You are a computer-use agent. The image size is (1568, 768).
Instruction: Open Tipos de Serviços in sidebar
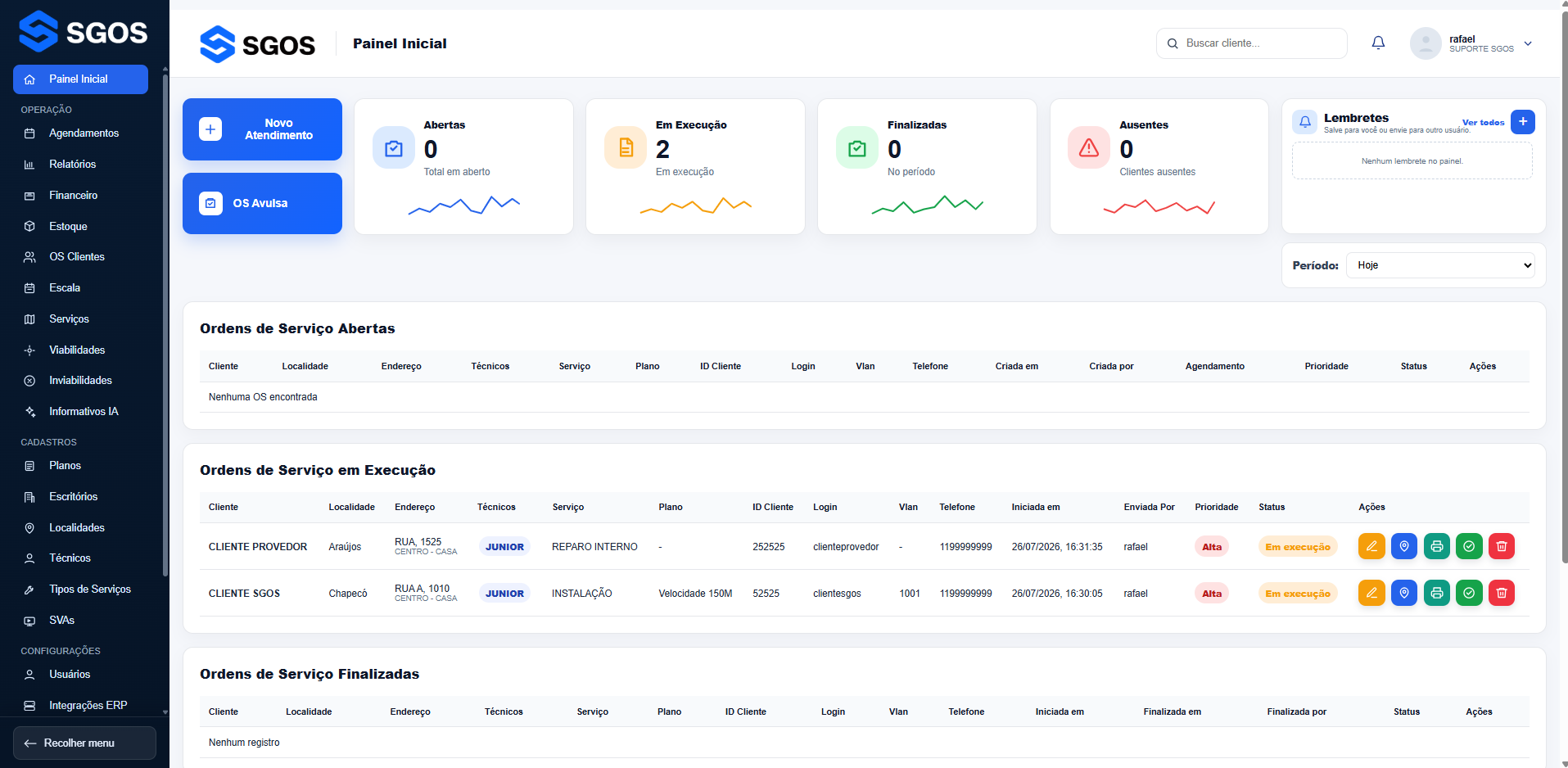(x=80, y=590)
